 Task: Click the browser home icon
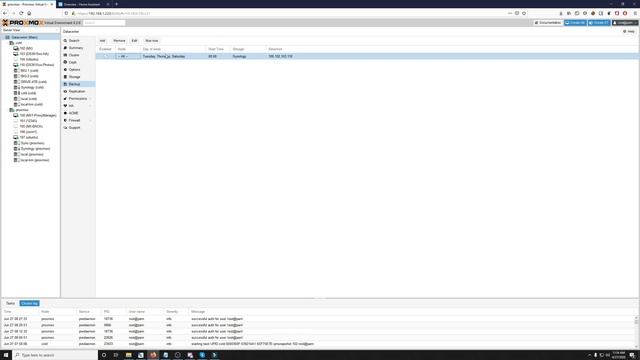pyautogui.click(x=29, y=13)
